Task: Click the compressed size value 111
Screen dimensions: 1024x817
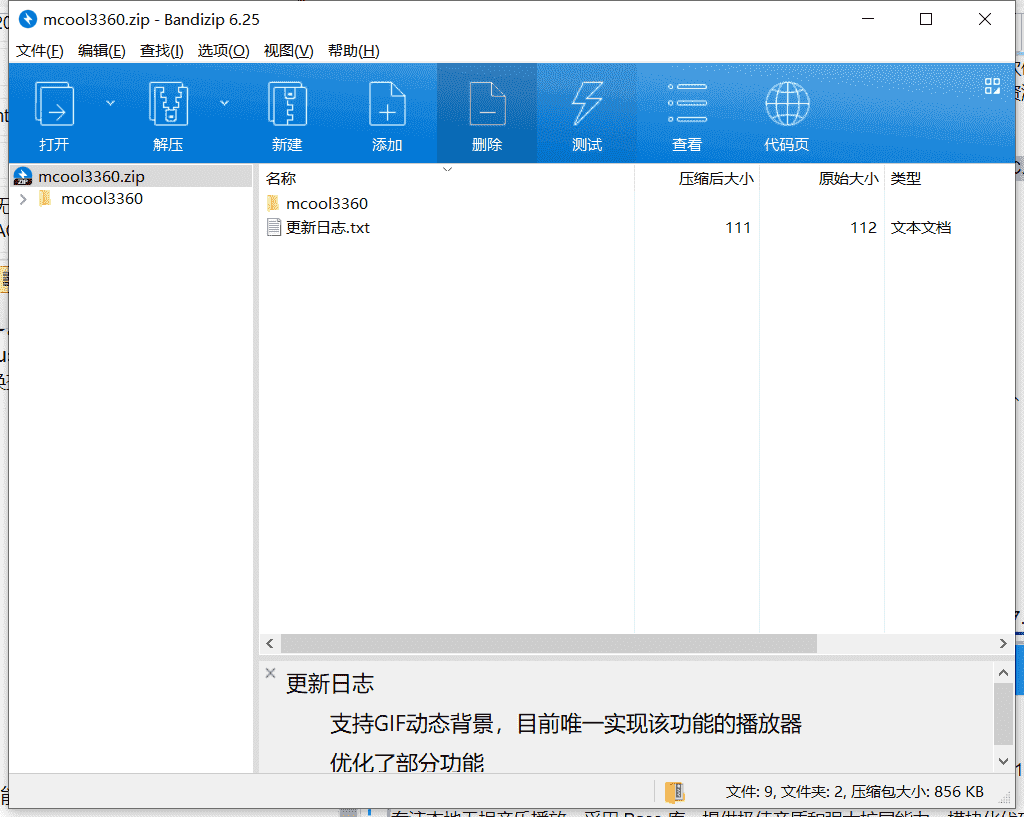Action: coord(737,227)
